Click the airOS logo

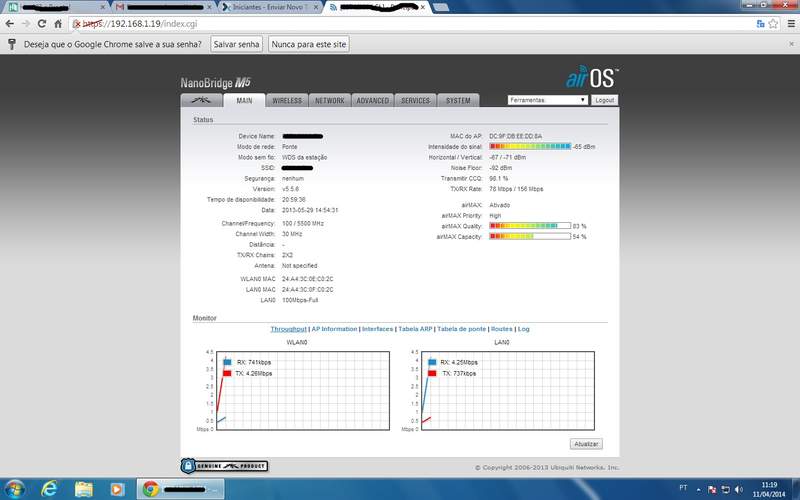click(592, 78)
